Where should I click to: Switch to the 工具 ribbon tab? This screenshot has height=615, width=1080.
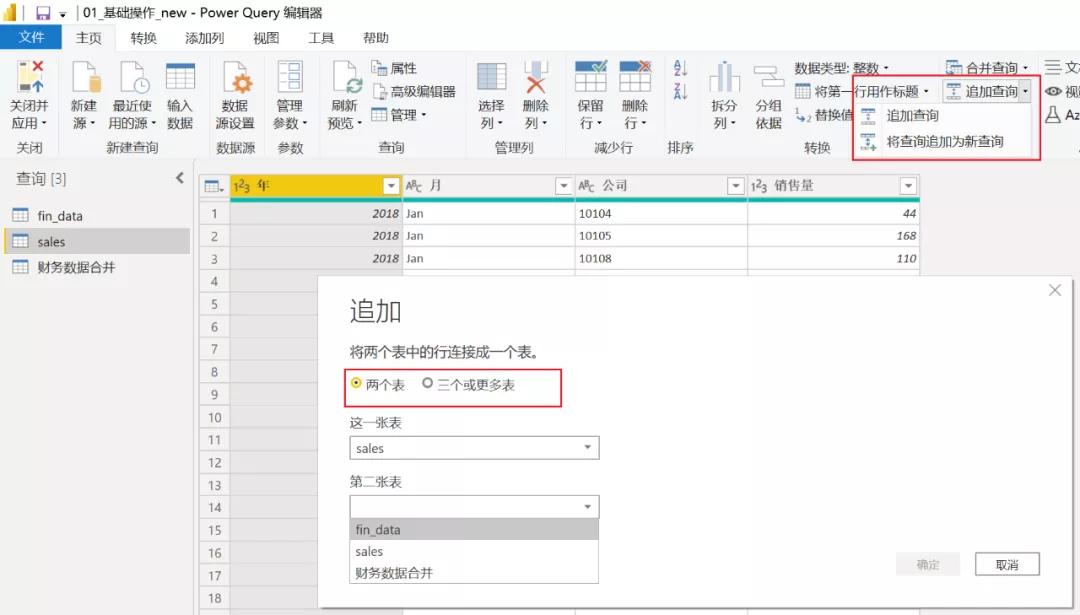[x=320, y=38]
